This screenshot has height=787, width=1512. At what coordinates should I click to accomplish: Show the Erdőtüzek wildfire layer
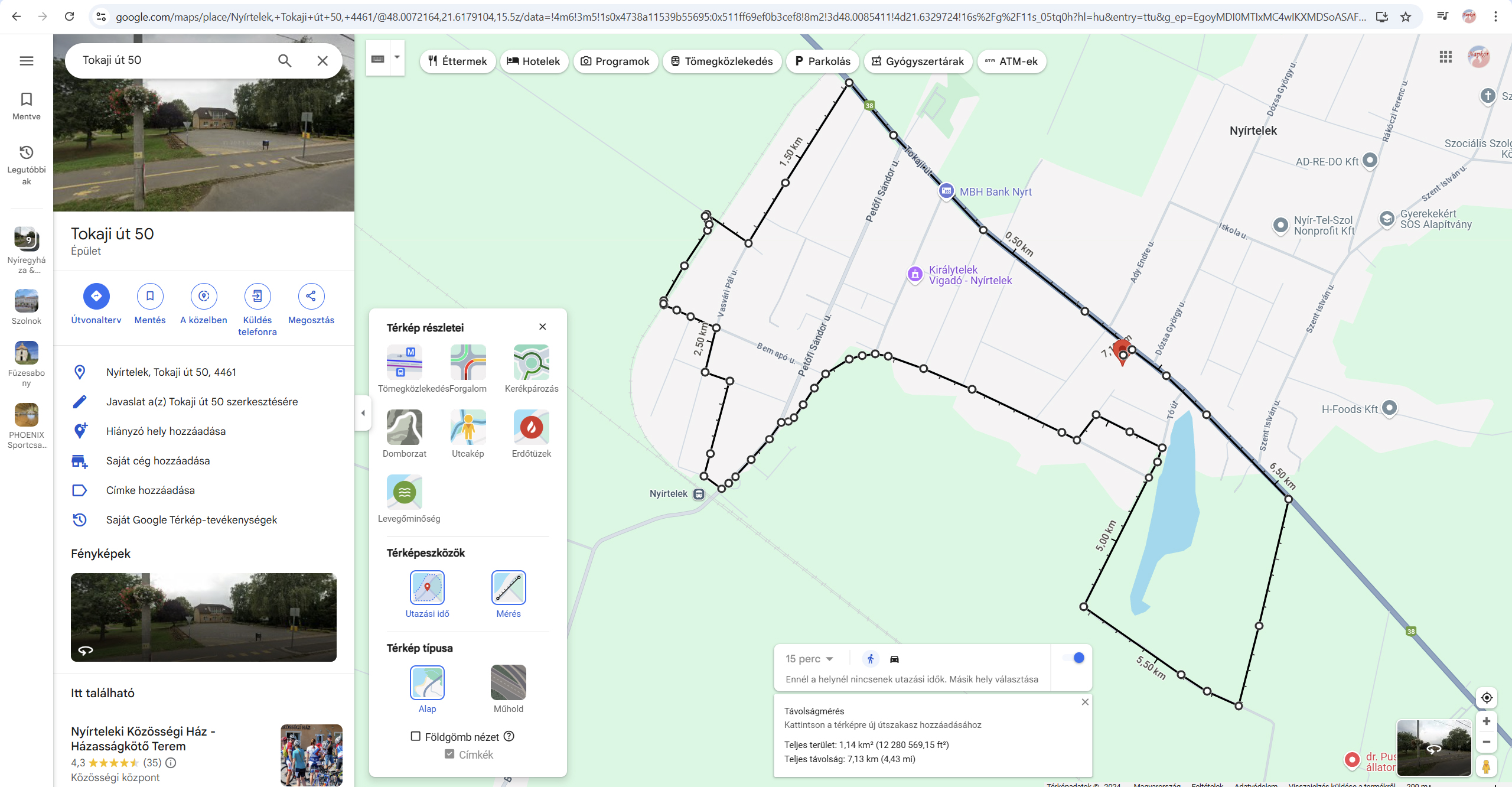[531, 427]
